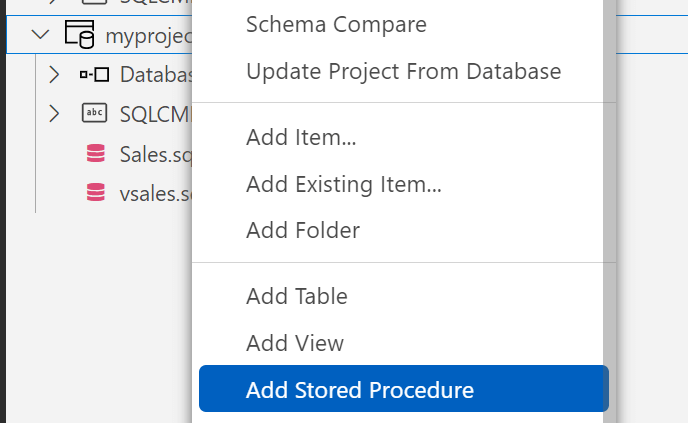
Task: Click the myproject database project icon
Action: coord(79,35)
